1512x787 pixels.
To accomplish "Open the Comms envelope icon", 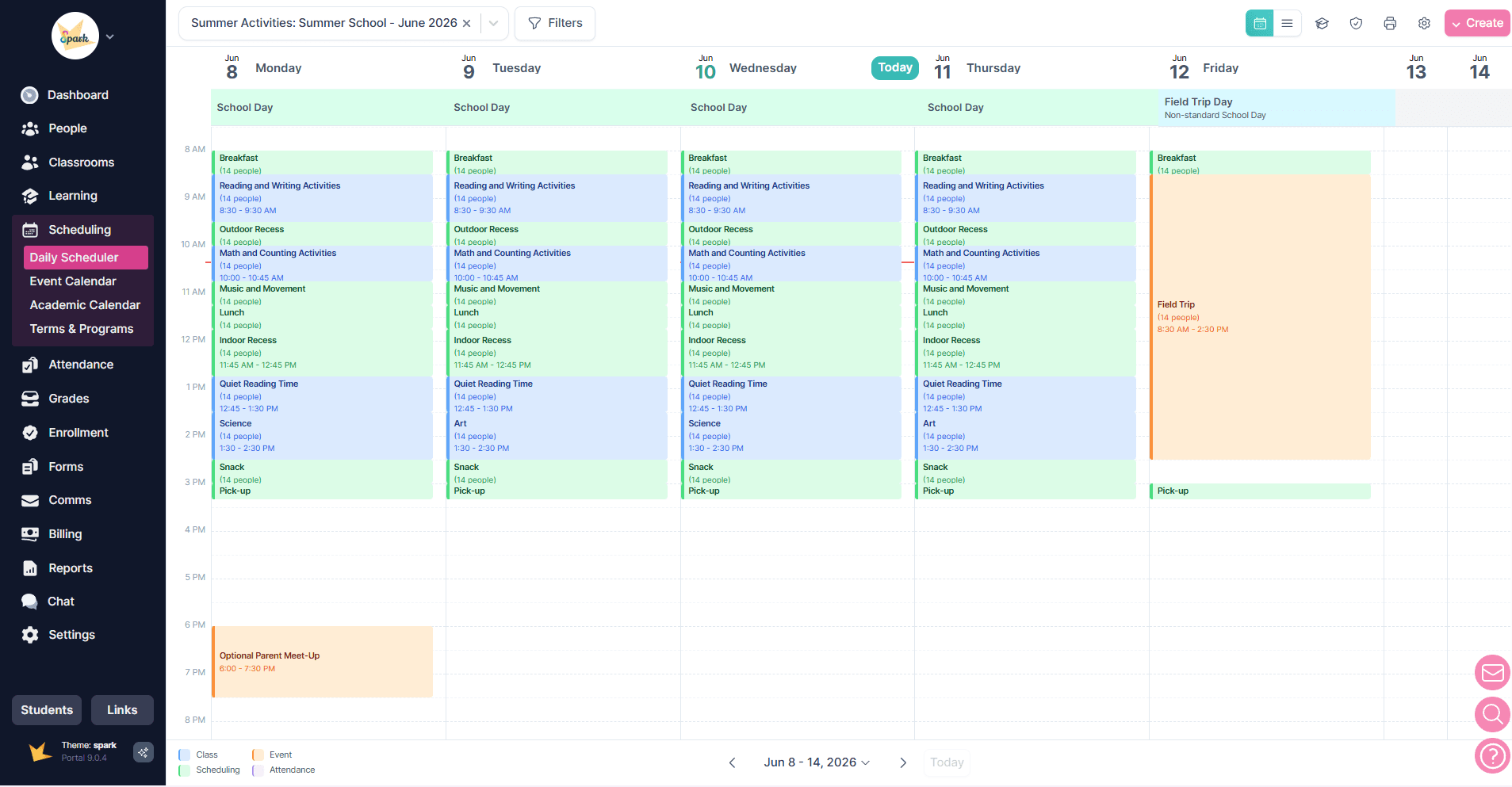I will coord(30,500).
